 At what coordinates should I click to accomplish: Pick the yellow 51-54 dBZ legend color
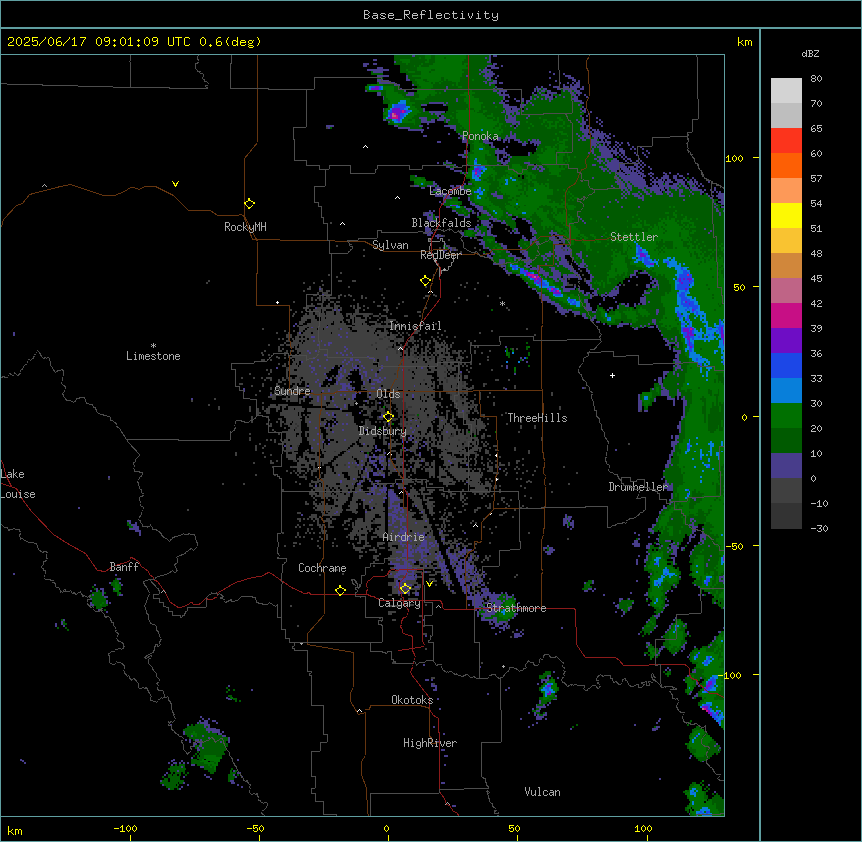[x=786, y=215]
